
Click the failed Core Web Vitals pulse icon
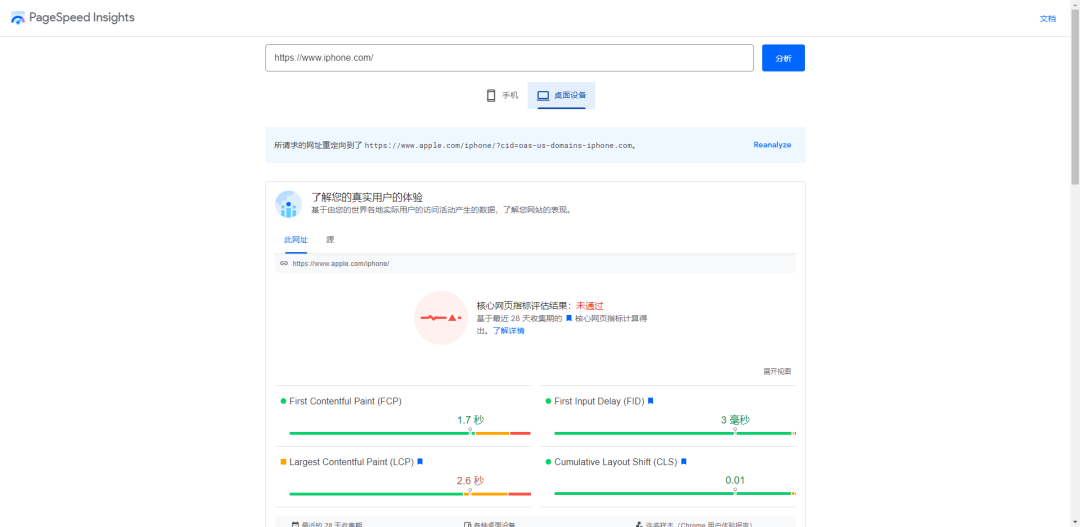[441, 317]
